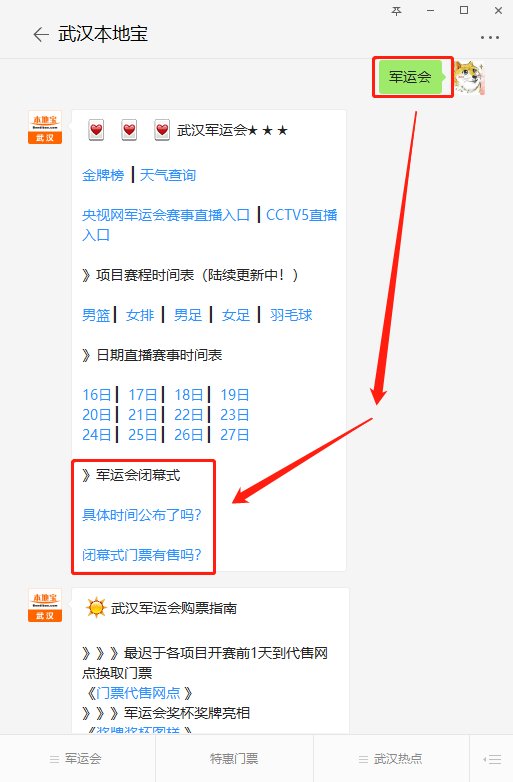Click the Shiba dog user avatar
Image resolution: width=513 pixels, height=782 pixels.
coord(470,78)
